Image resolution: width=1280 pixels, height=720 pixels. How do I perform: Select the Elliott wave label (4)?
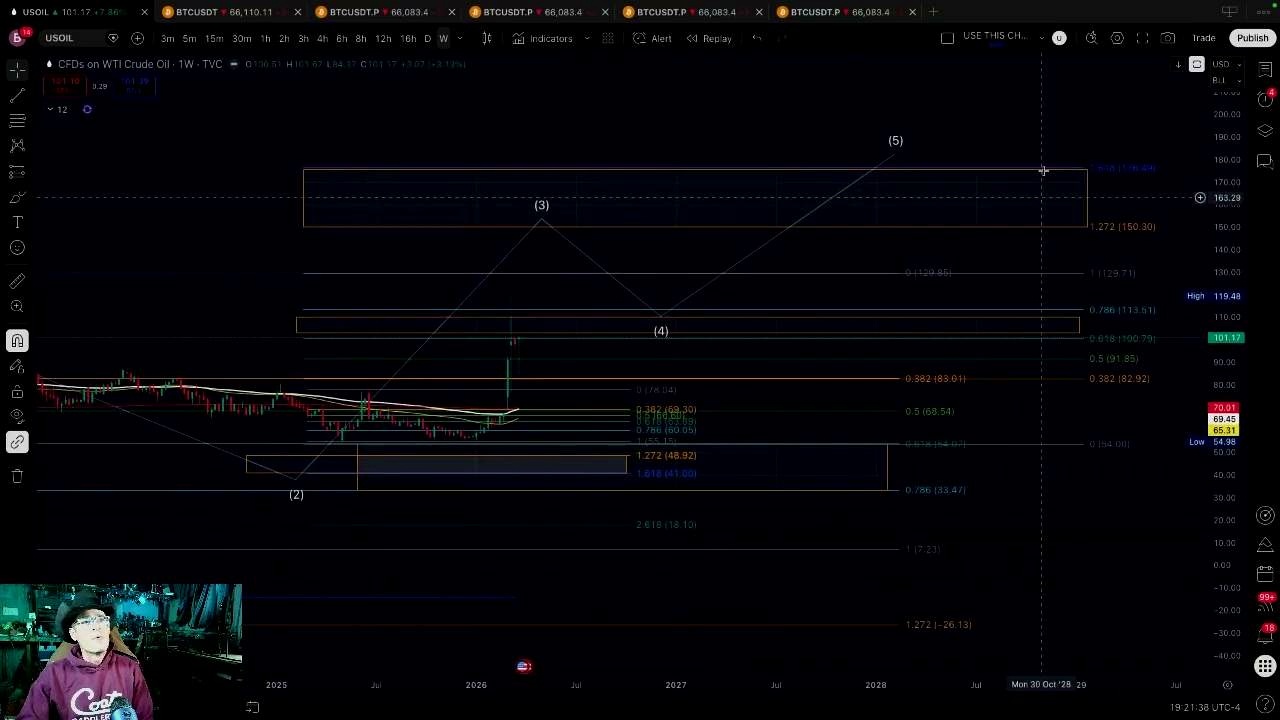(x=661, y=331)
